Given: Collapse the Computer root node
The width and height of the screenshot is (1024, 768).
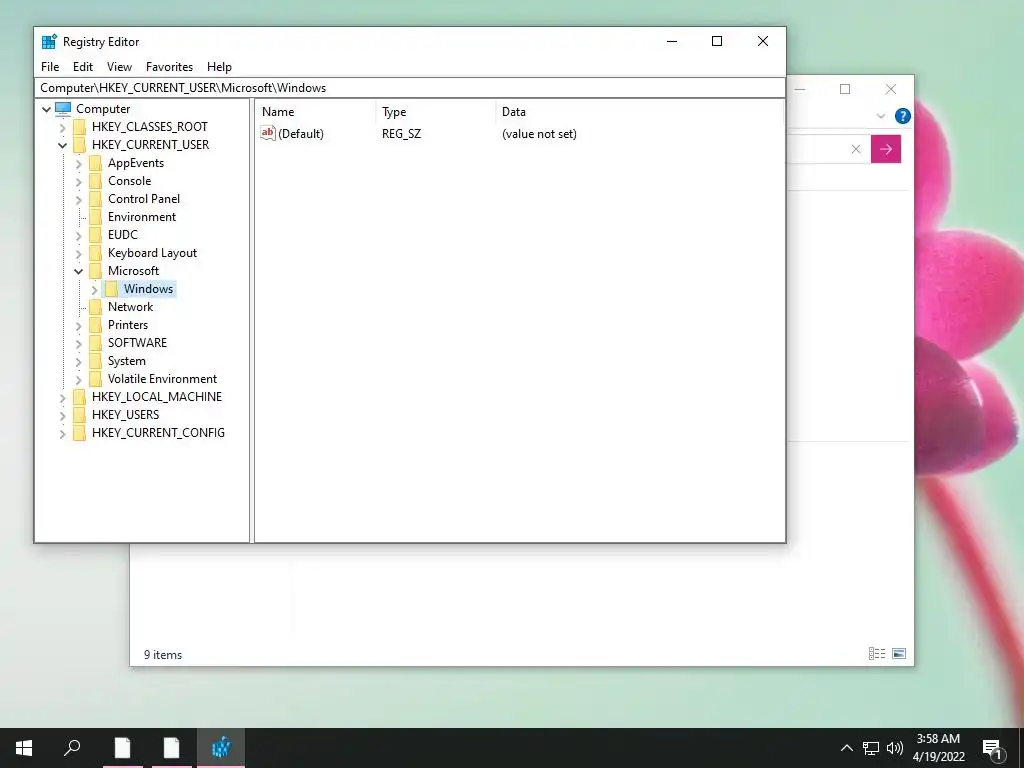Looking at the screenshot, I should coord(46,109).
